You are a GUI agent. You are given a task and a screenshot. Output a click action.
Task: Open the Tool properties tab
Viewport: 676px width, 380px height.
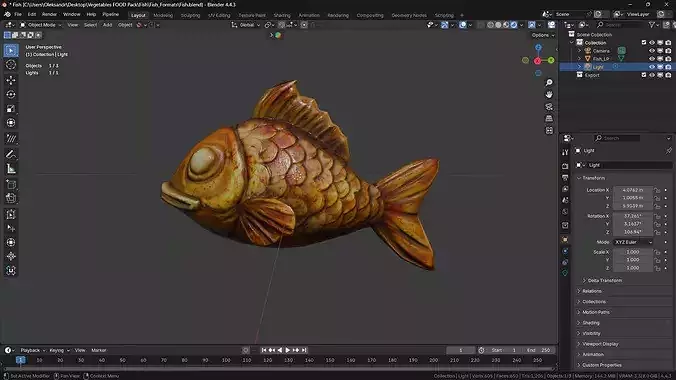point(565,152)
